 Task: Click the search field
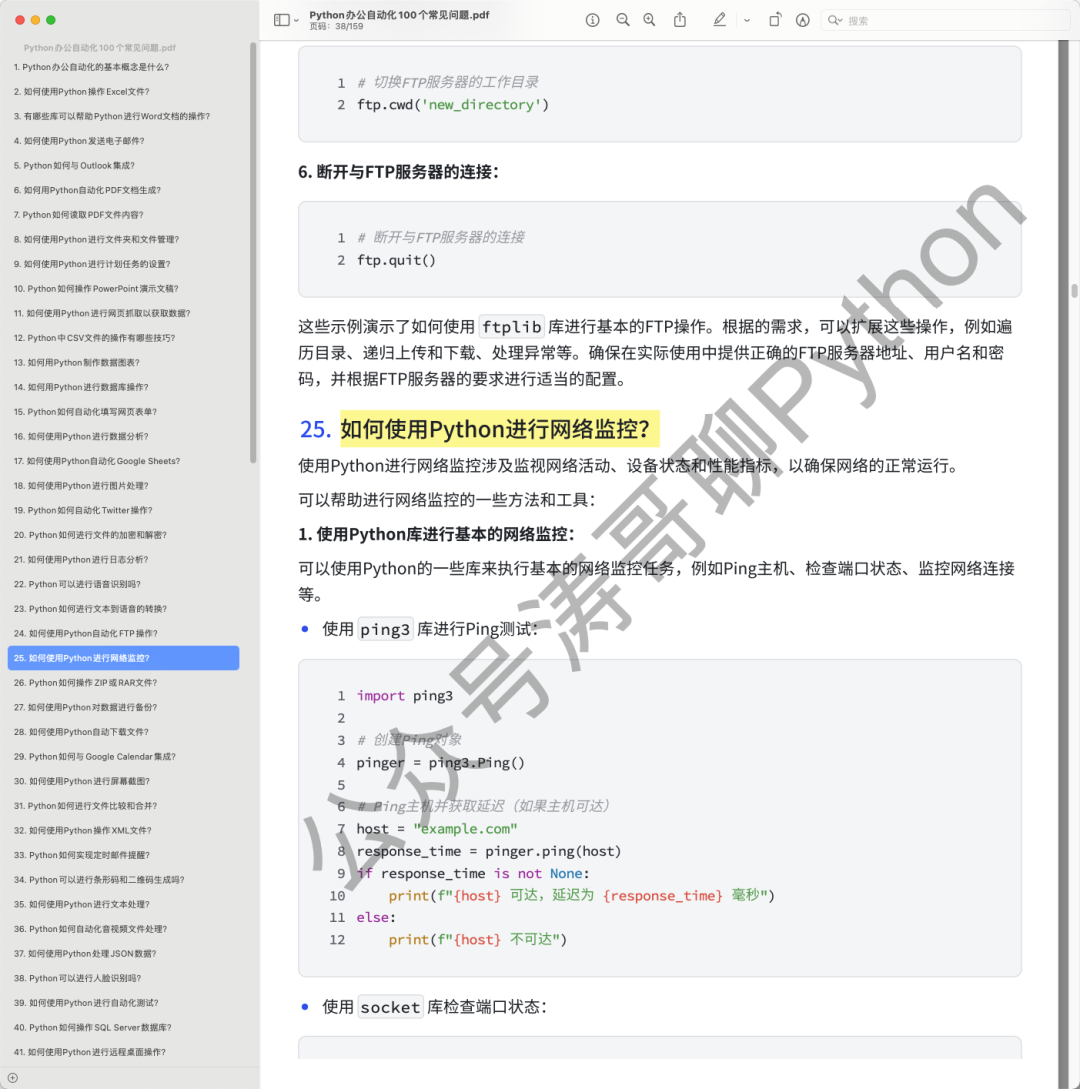pyautogui.click(x=945, y=20)
